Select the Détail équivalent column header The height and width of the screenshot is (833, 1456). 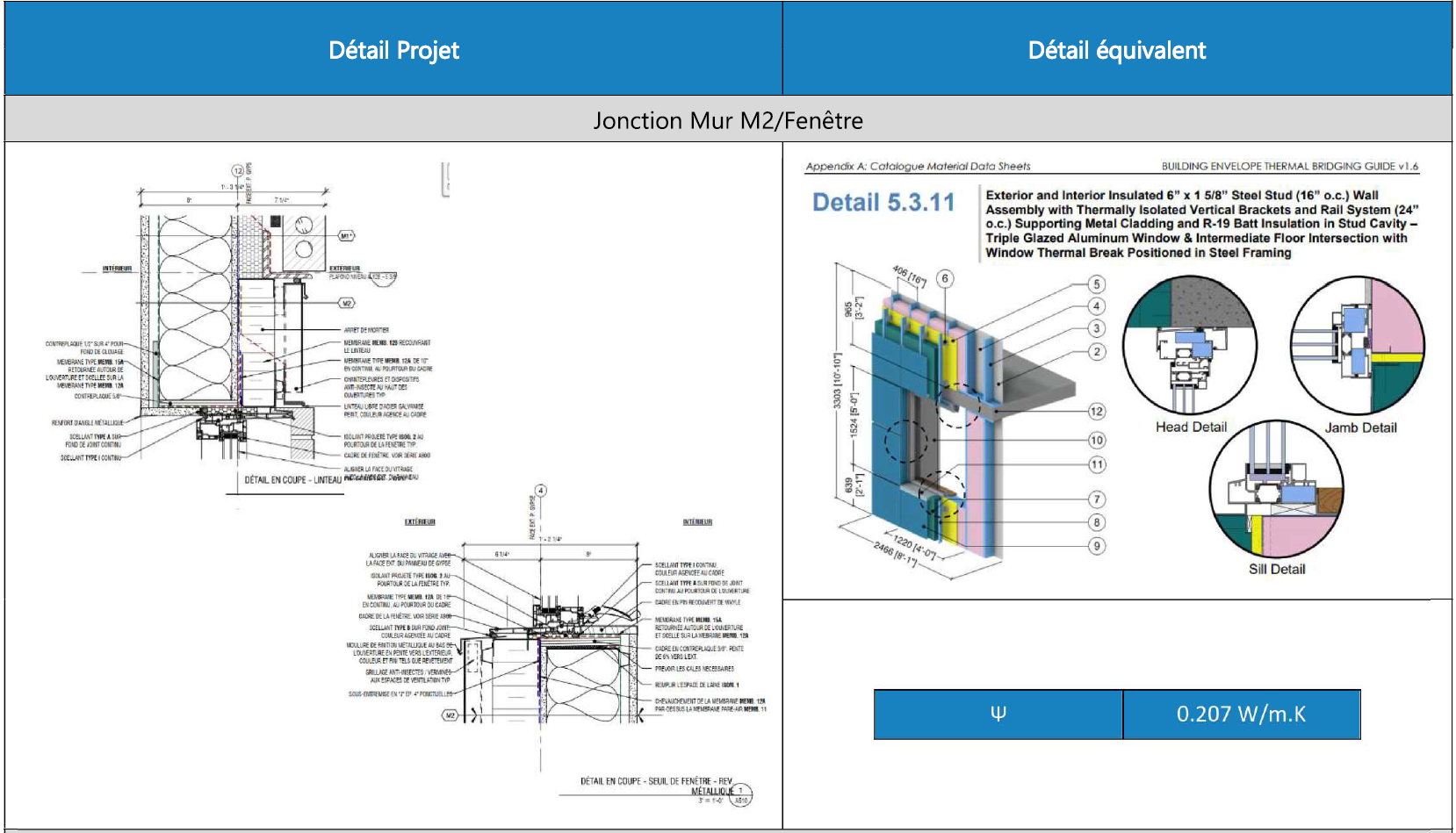pos(1116,50)
